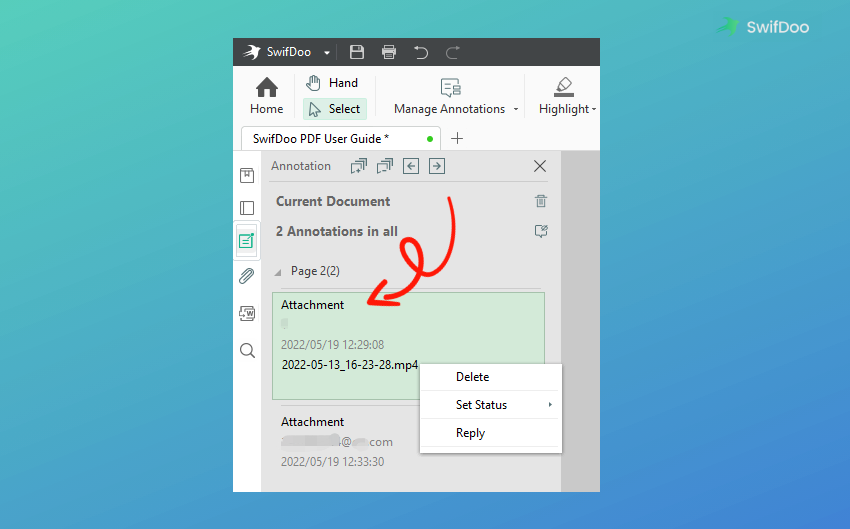Switch to SwifDoo PDF User Guide tab
The width and height of the screenshot is (850, 529).
341,139
